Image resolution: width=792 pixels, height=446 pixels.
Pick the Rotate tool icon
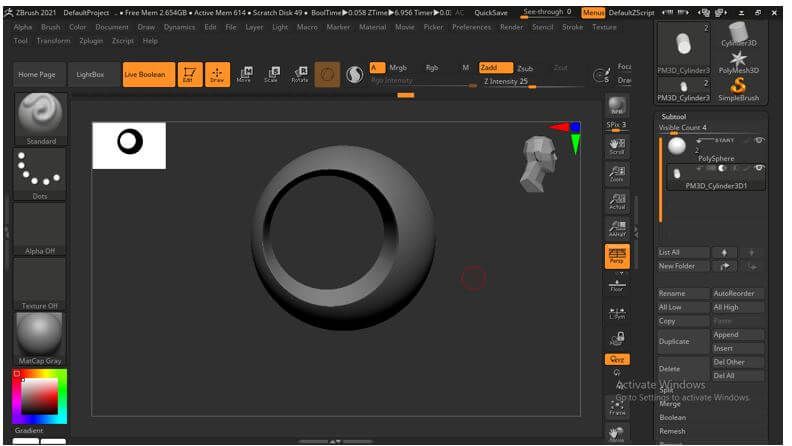click(299, 74)
